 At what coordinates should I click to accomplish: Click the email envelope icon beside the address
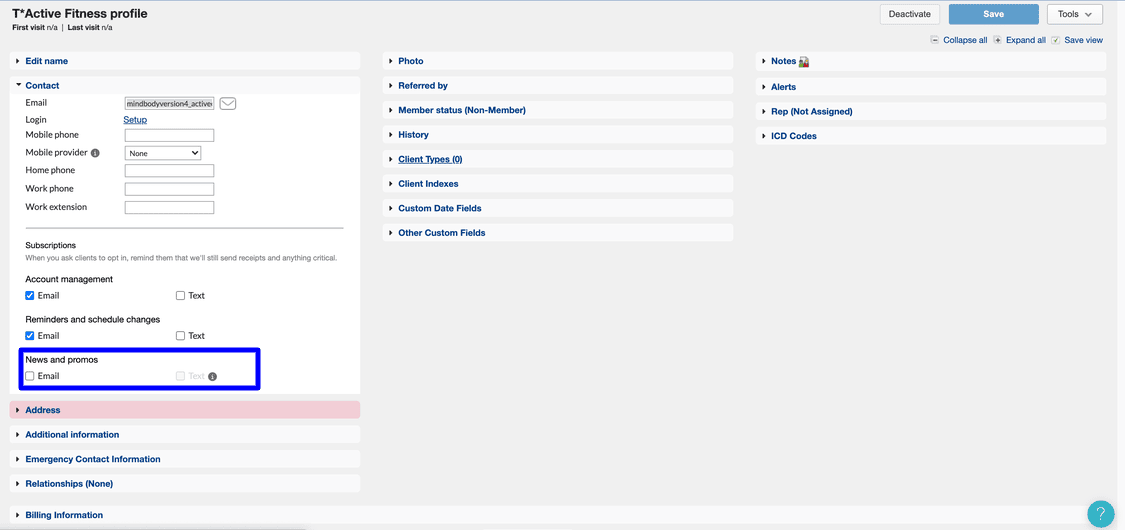click(228, 103)
